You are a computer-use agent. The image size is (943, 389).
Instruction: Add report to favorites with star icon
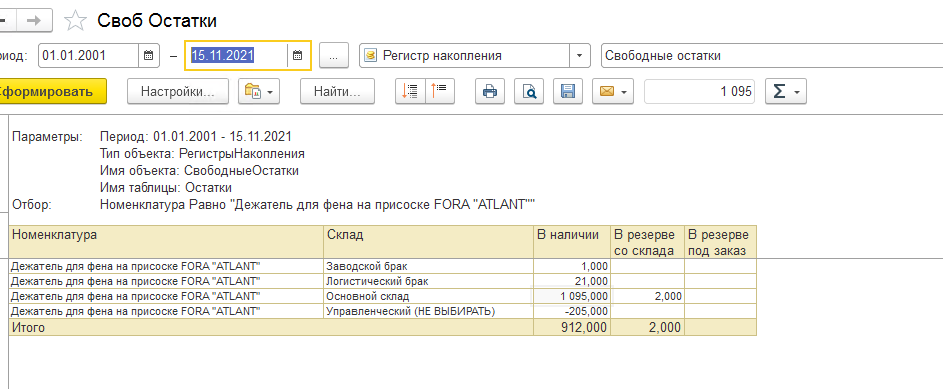click(x=75, y=21)
